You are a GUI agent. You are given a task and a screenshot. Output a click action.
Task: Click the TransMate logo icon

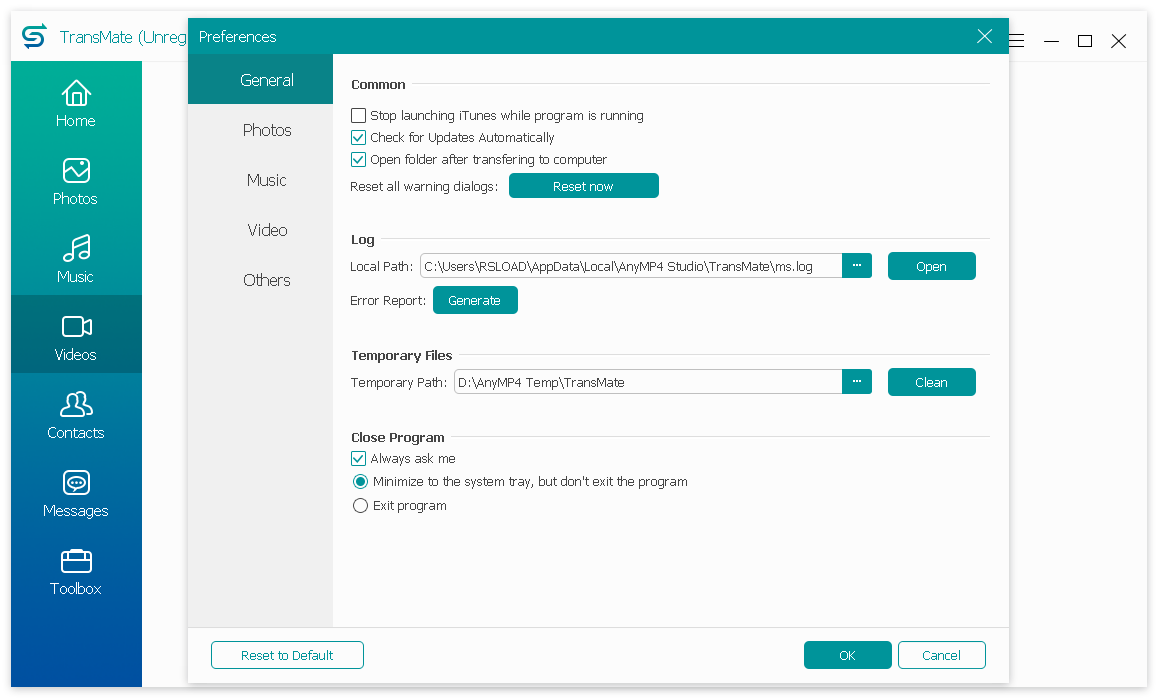[34, 36]
